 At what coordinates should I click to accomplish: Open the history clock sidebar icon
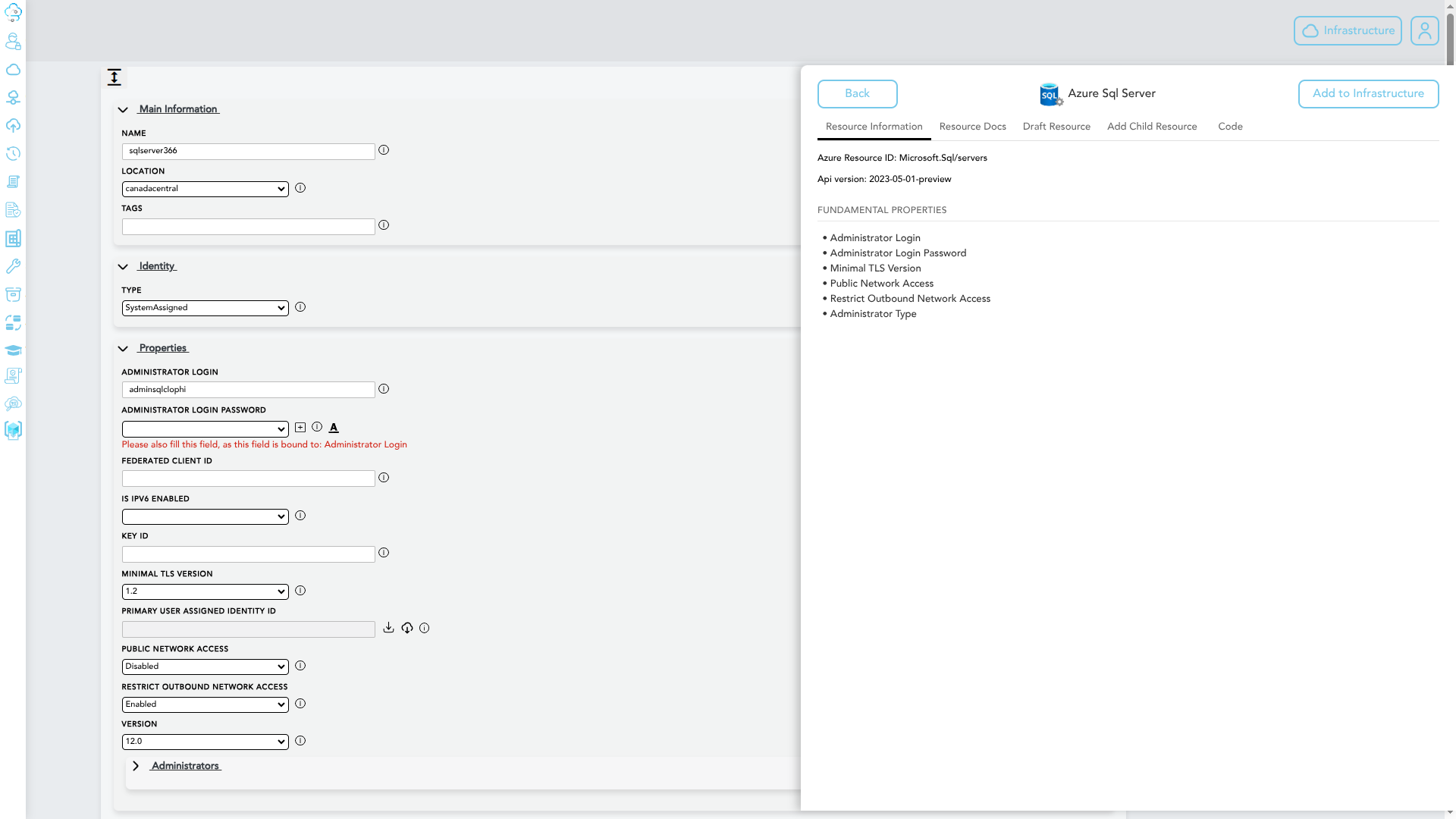13,154
